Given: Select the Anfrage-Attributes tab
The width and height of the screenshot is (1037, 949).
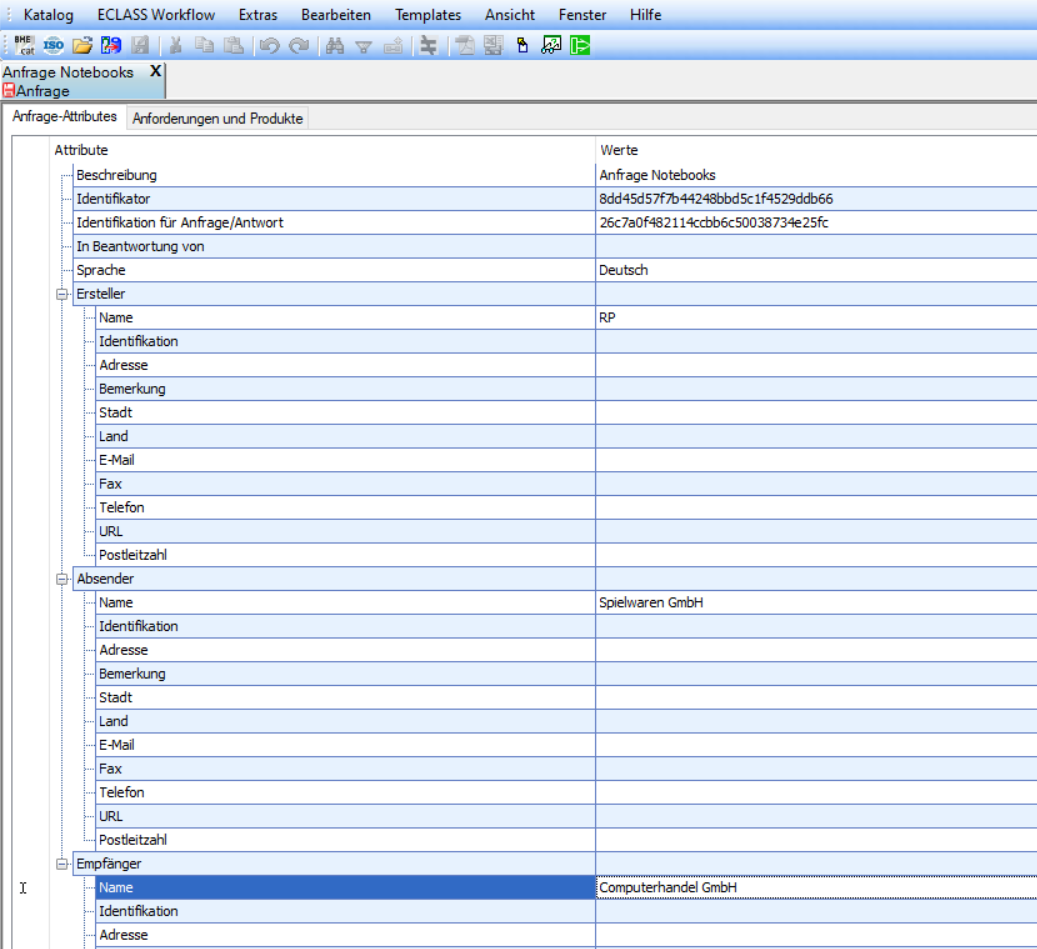Looking at the screenshot, I should pyautogui.click(x=65, y=117).
